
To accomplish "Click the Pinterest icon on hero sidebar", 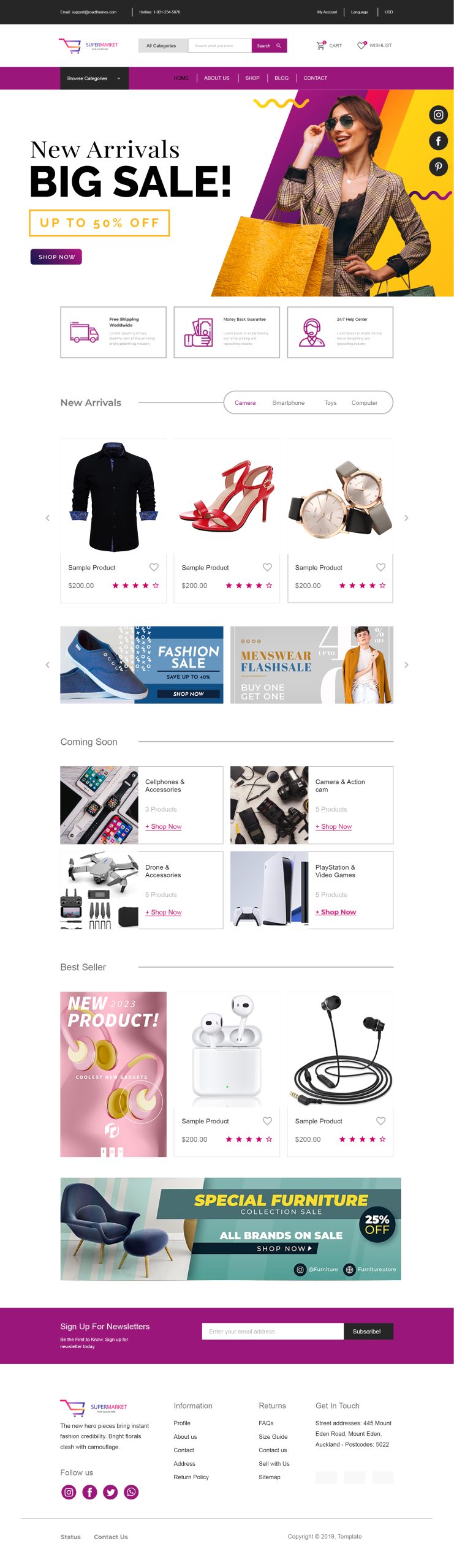I will (x=438, y=167).
